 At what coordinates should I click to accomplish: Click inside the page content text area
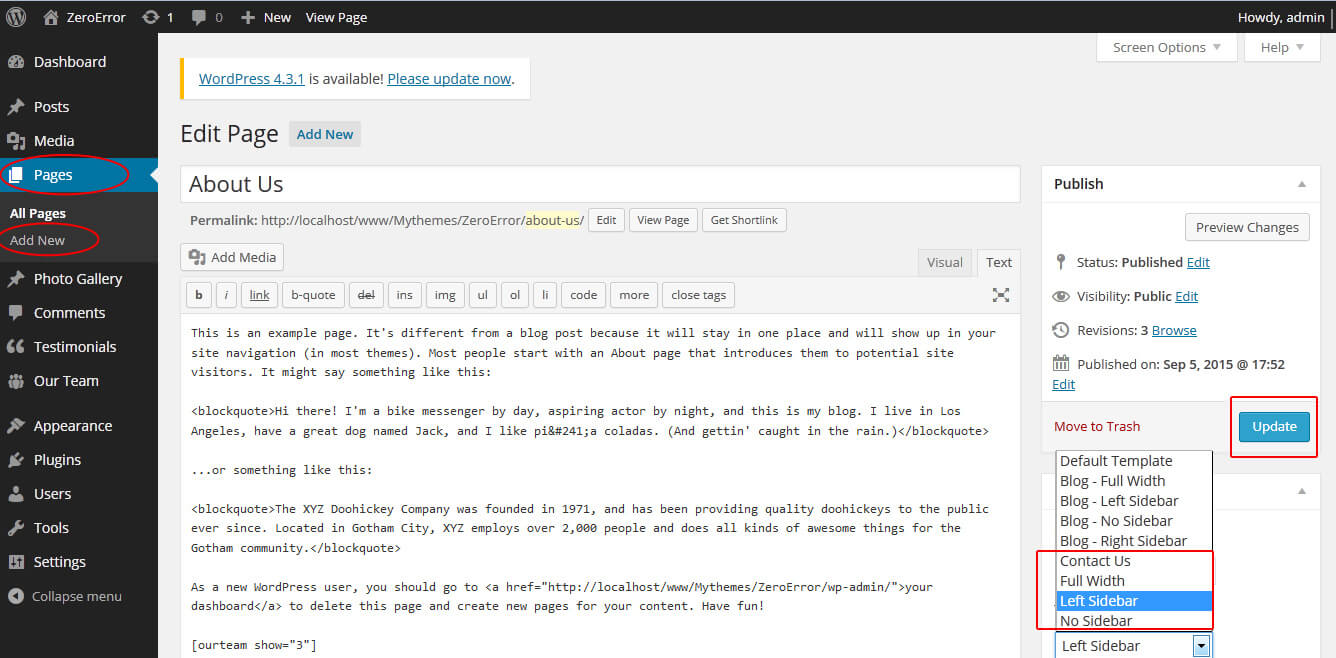[x=600, y=488]
